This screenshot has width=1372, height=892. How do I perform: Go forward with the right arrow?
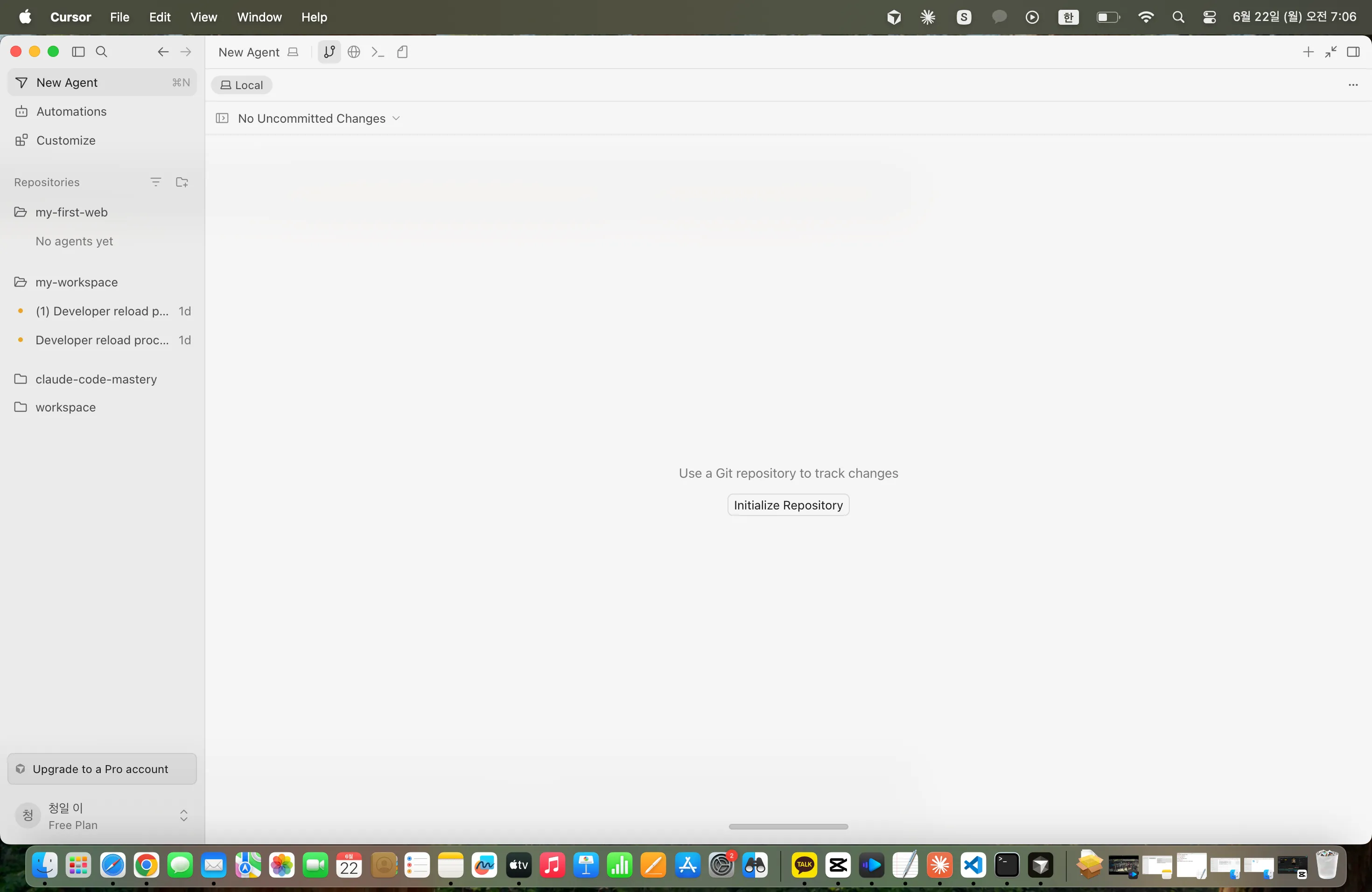click(186, 52)
